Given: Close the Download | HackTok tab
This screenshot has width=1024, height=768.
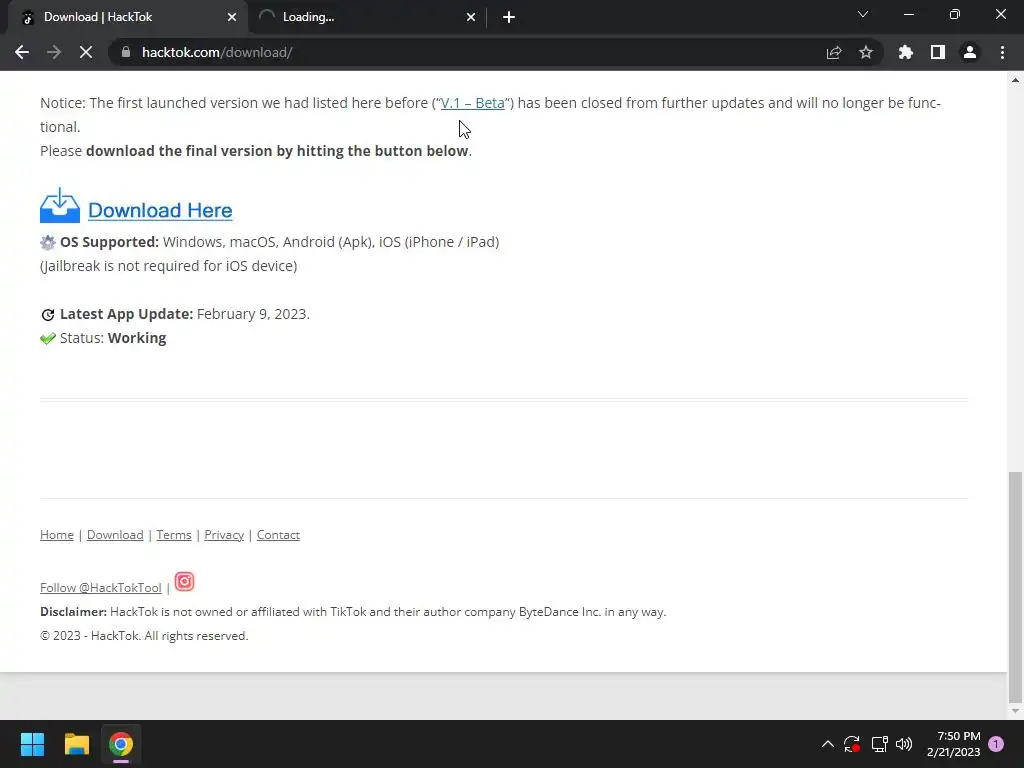Looking at the screenshot, I should (x=232, y=17).
